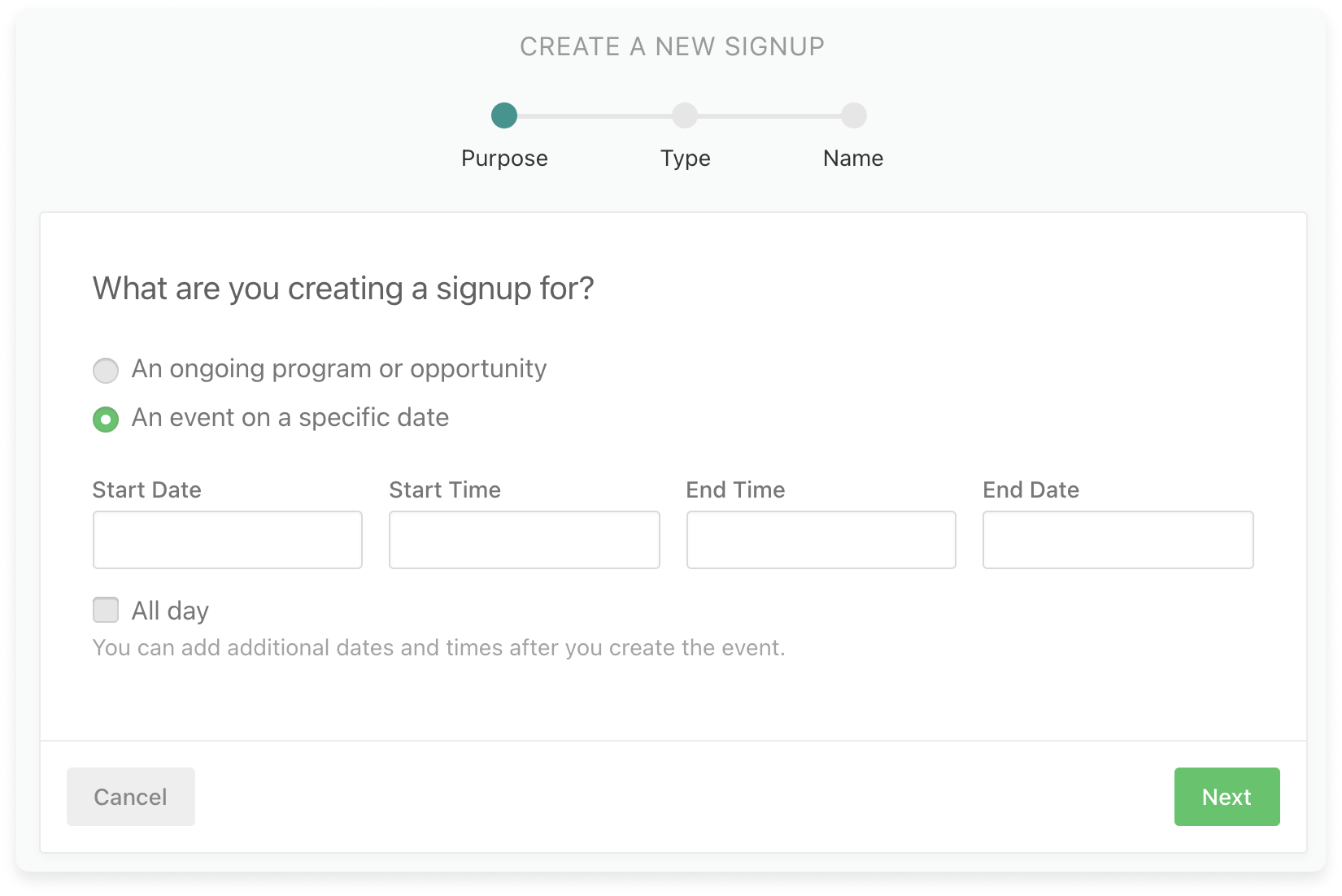Screen dimensions: 1342x896
Task: Click the End Time input field
Action: [821, 540]
